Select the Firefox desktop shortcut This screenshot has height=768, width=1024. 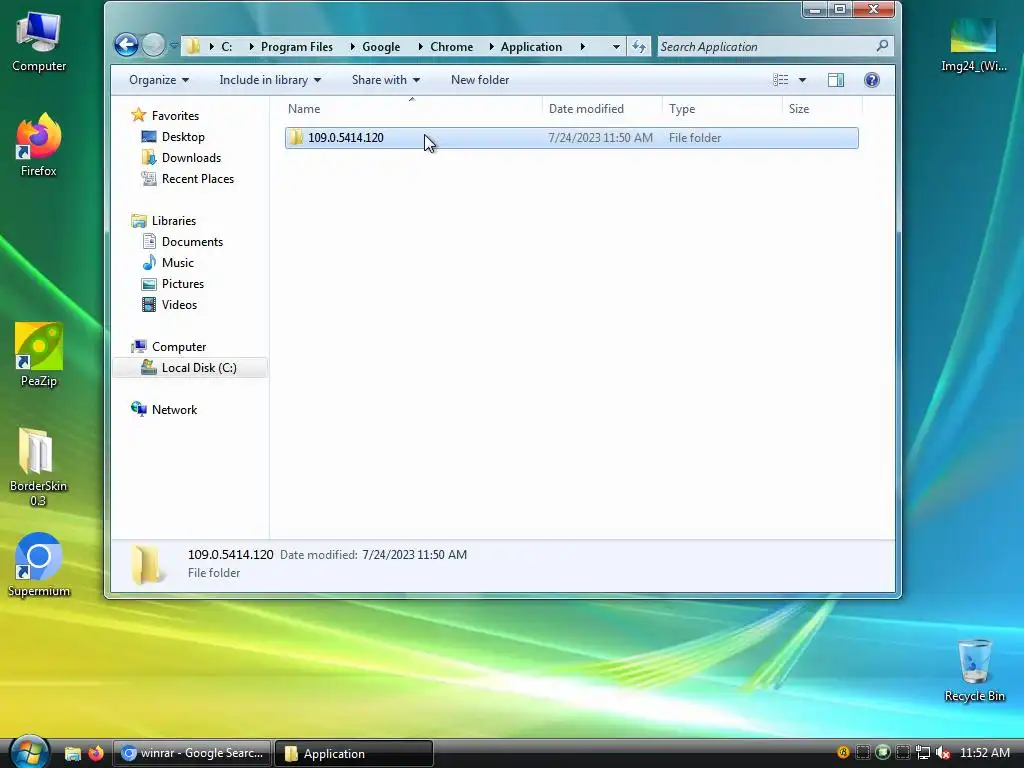click(x=39, y=145)
